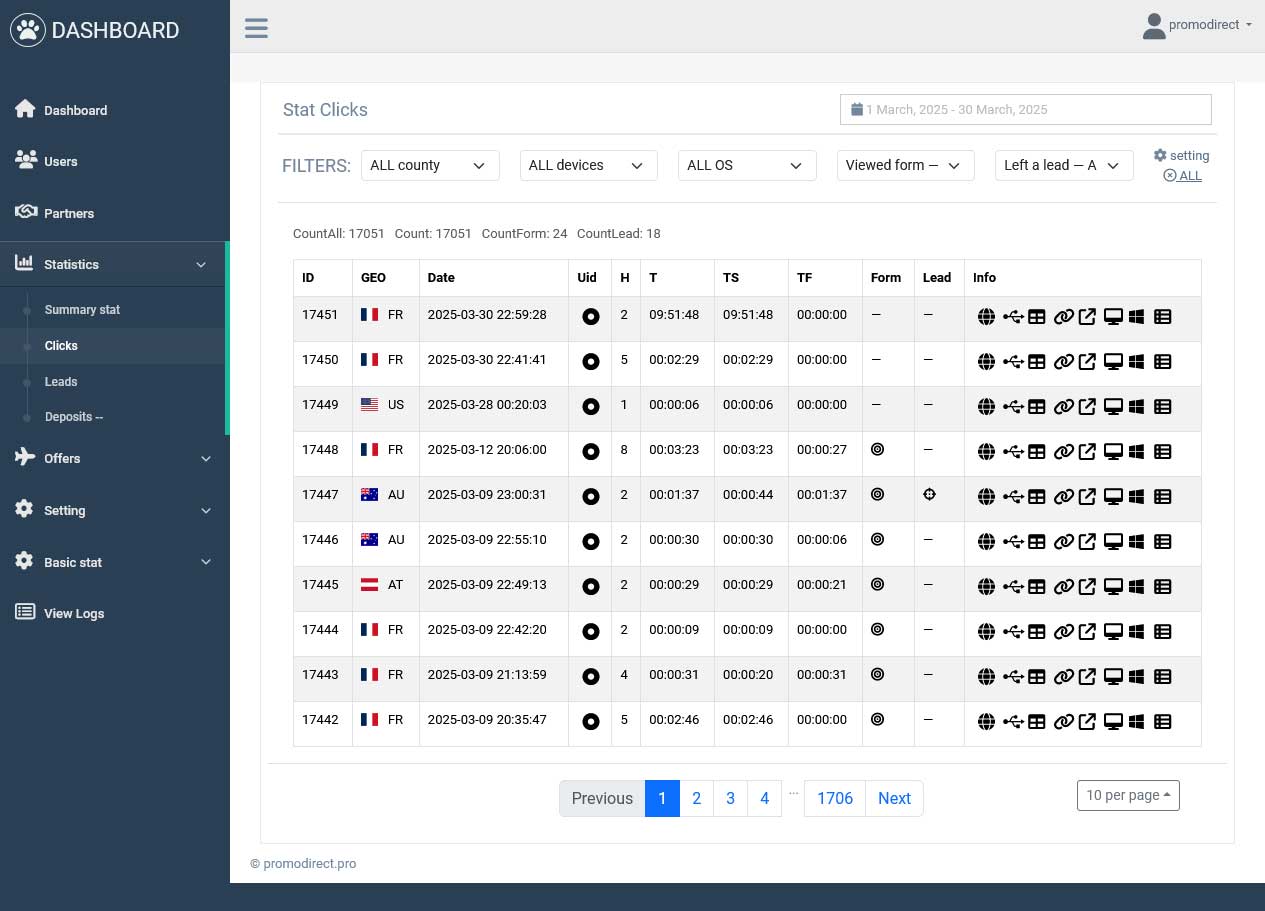
Task: Open Summary stat in the sidebar
Action: 82,310
